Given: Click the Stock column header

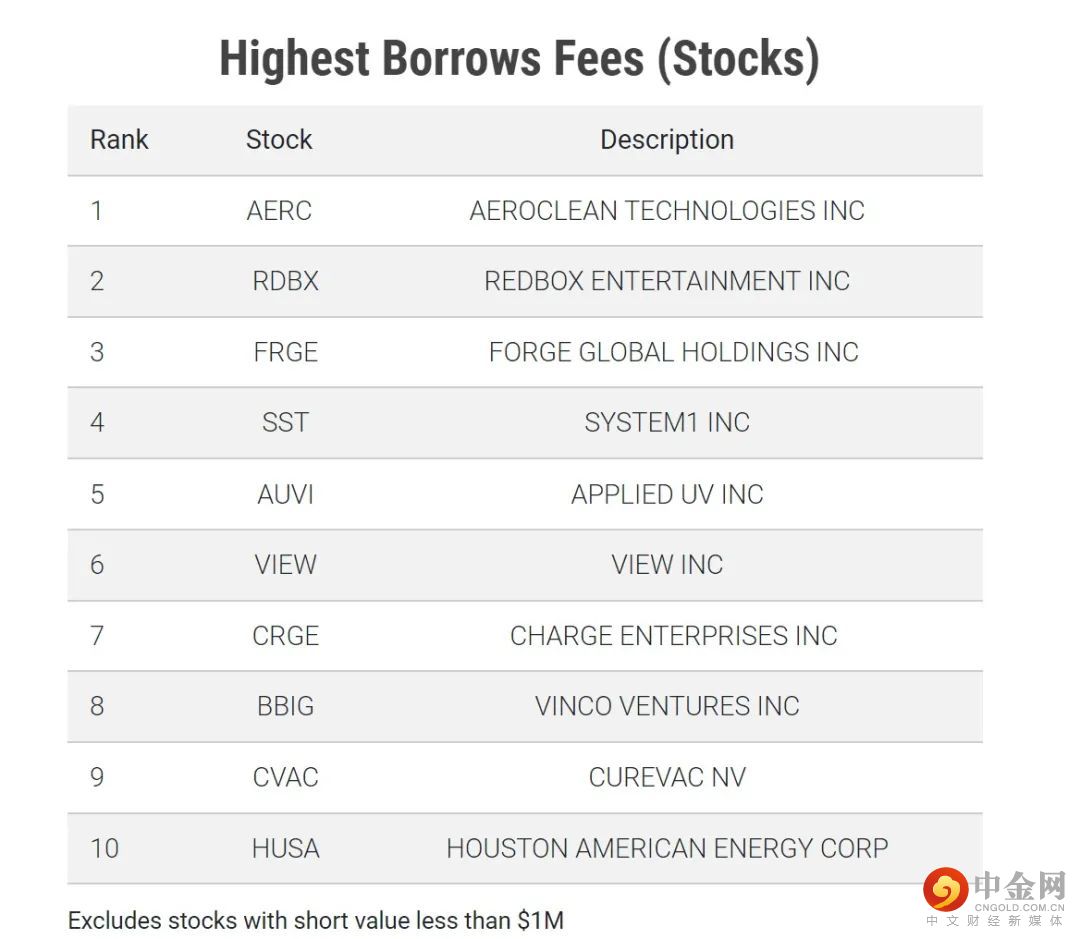Looking at the screenshot, I should (279, 140).
